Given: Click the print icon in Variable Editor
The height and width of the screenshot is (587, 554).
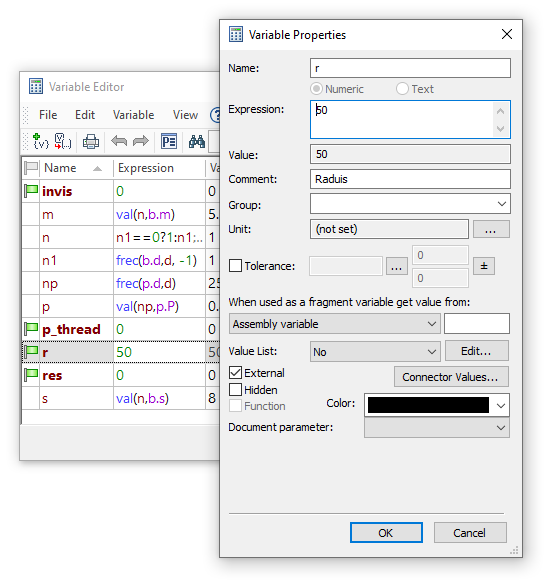Looking at the screenshot, I should click(x=91, y=142).
